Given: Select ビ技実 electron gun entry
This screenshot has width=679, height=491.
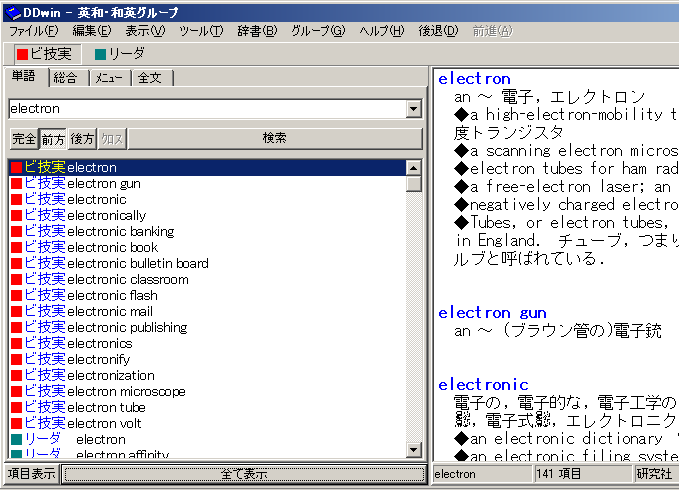Looking at the screenshot, I should (x=207, y=184).
